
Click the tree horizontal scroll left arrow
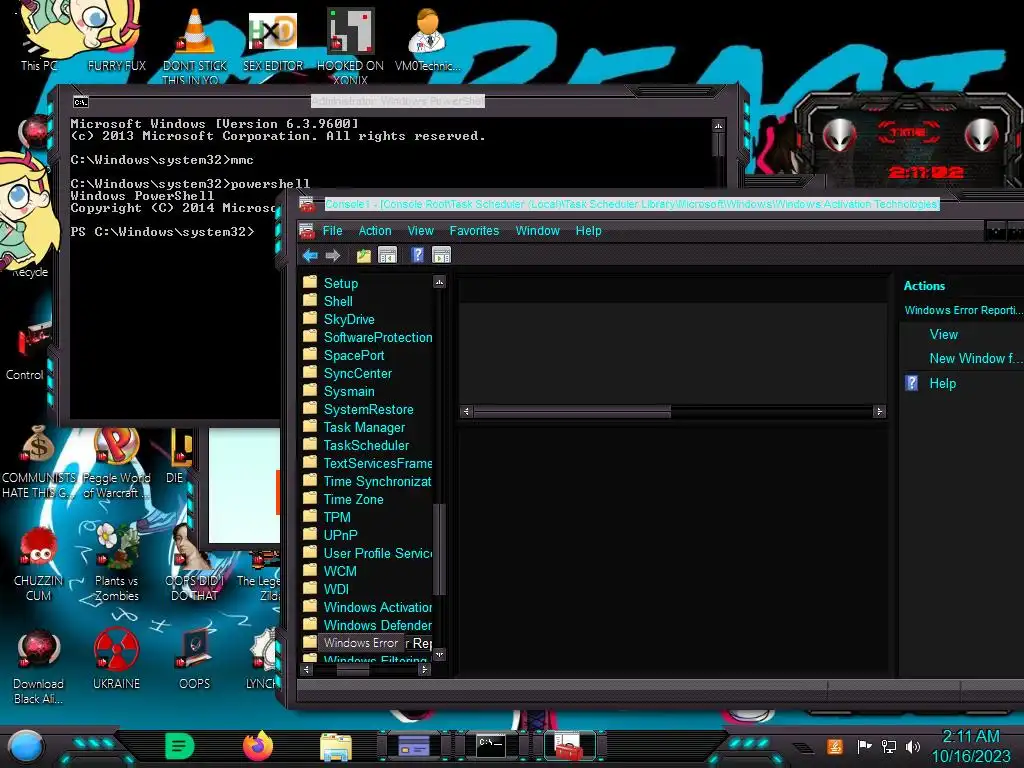pyautogui.click(x=306, y=669)
